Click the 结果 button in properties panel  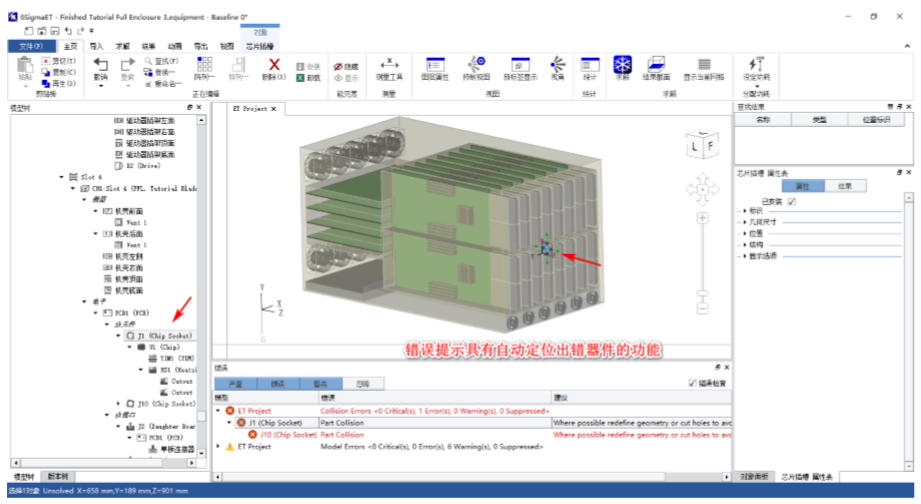click(x=845, y=186)
